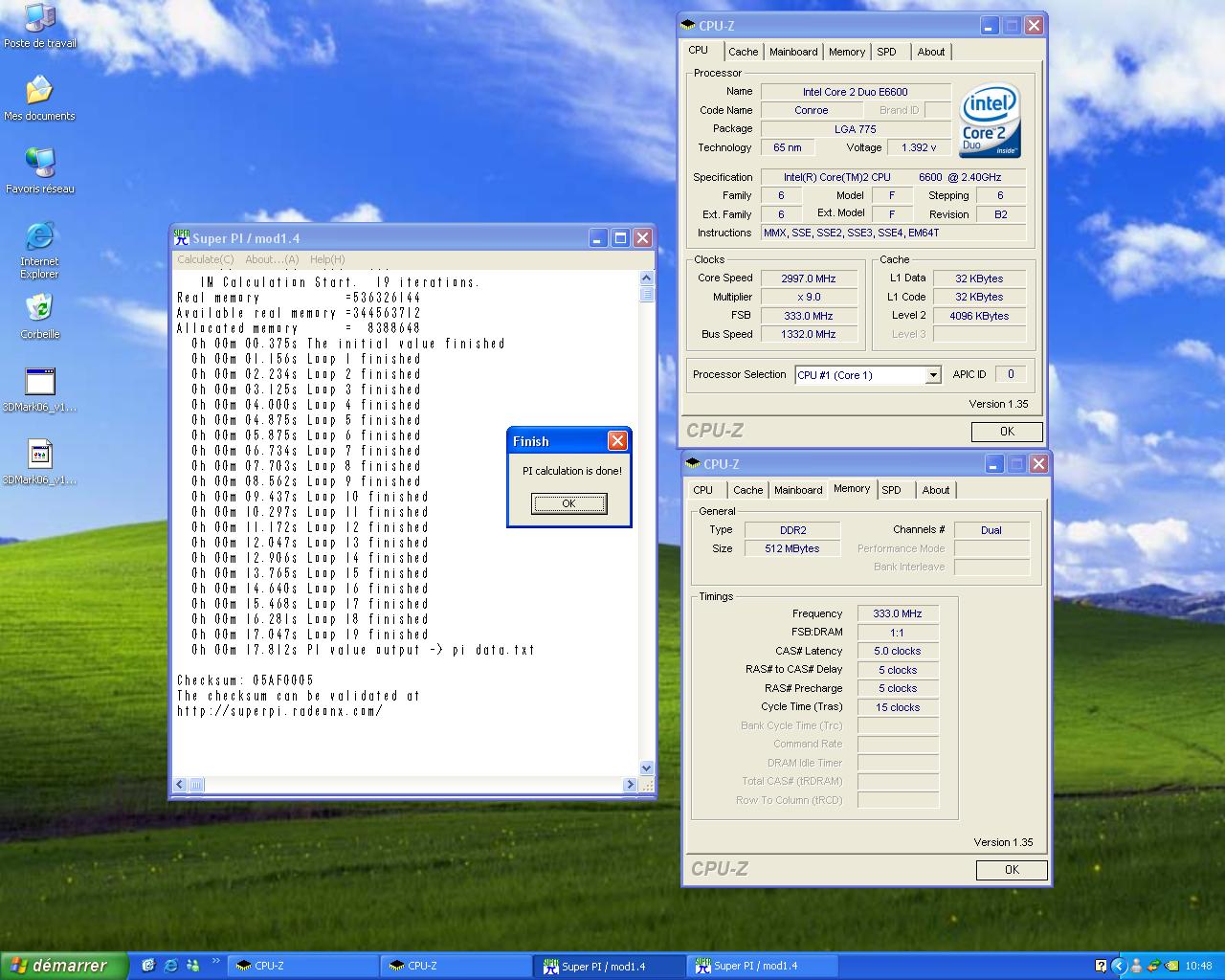The image size is (1225, 980).
Task: Launch Internet Explorer from quick launch bar
Action: pos(170,966)
